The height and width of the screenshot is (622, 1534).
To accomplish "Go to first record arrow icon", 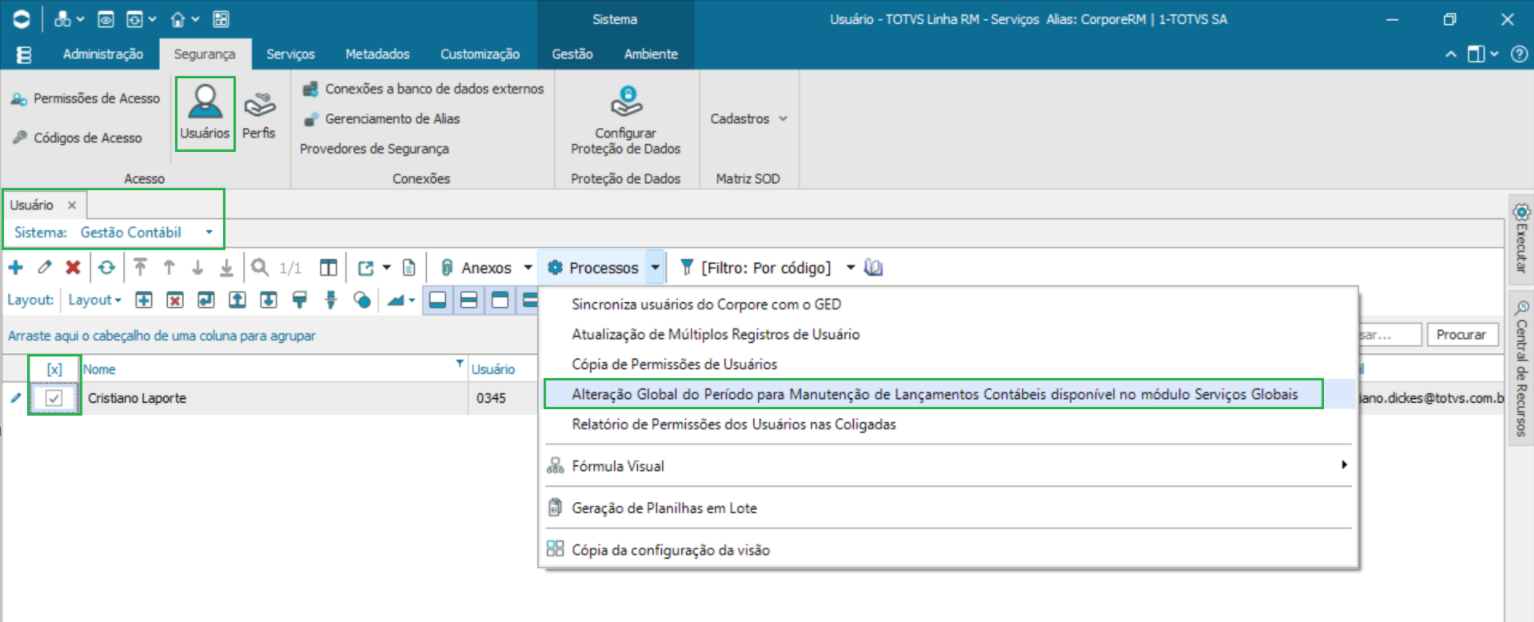I will [x=140, y=268].
